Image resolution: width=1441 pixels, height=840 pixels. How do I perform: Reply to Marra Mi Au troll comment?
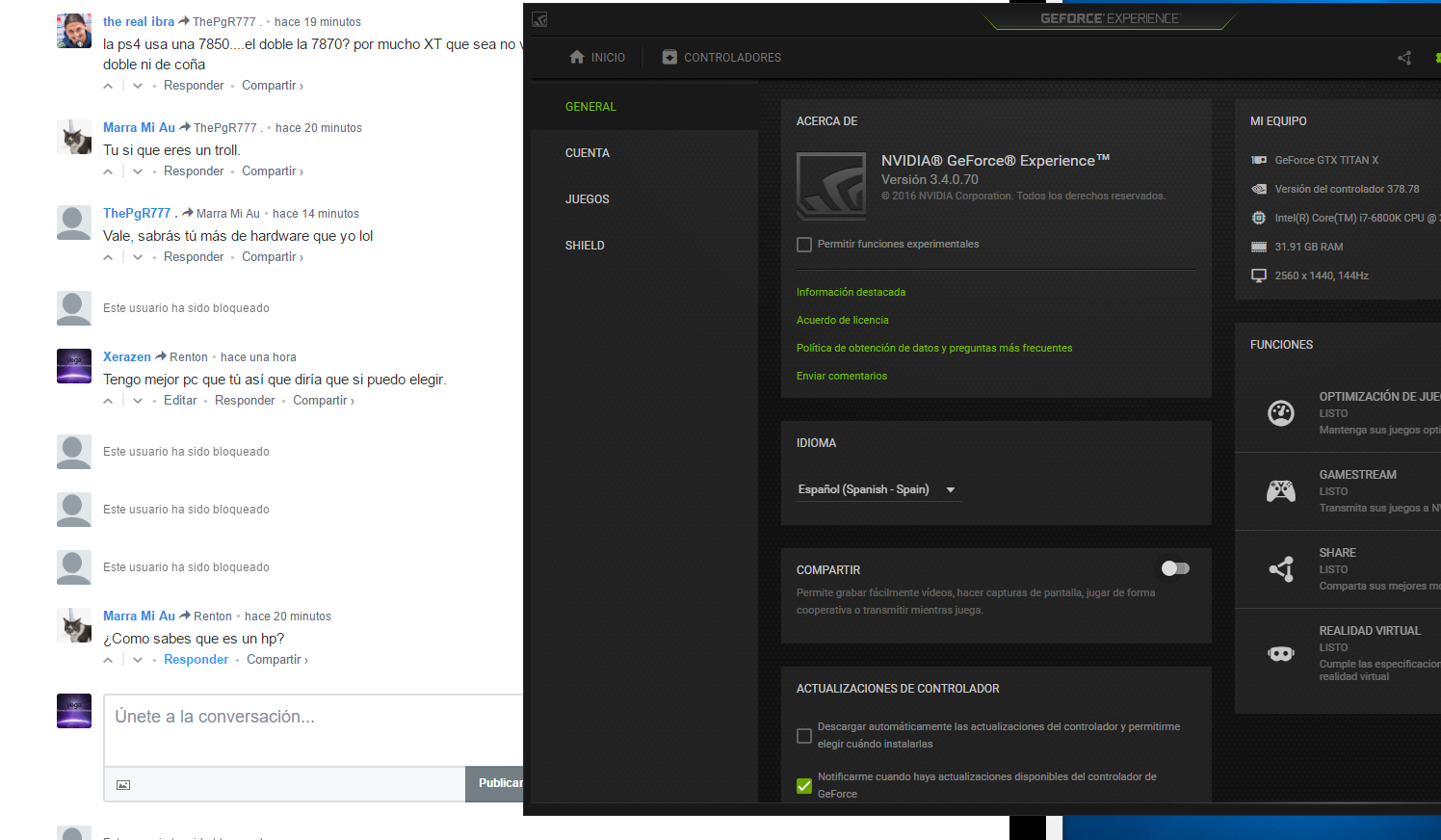[x=194, y=171]
